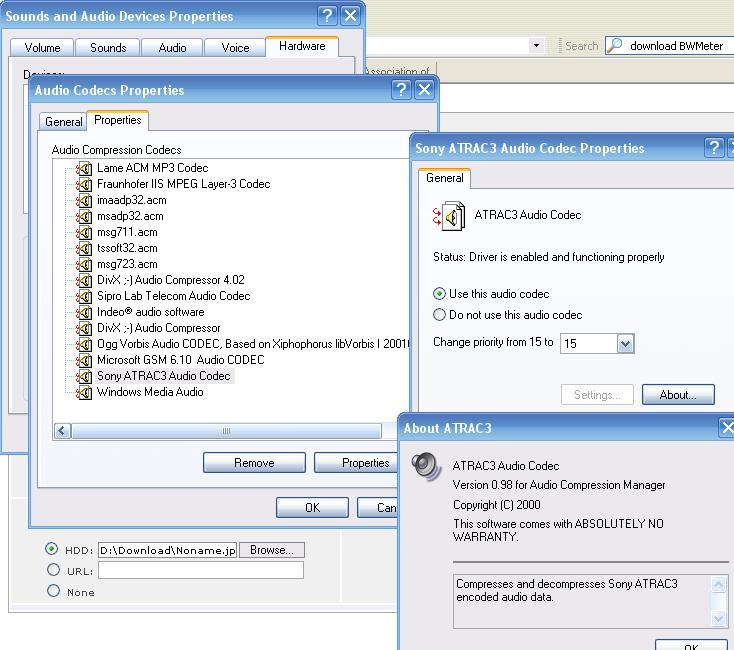Click help button of Sony ATRAC3 Properties
734x650 pixels.
[714, 148]
